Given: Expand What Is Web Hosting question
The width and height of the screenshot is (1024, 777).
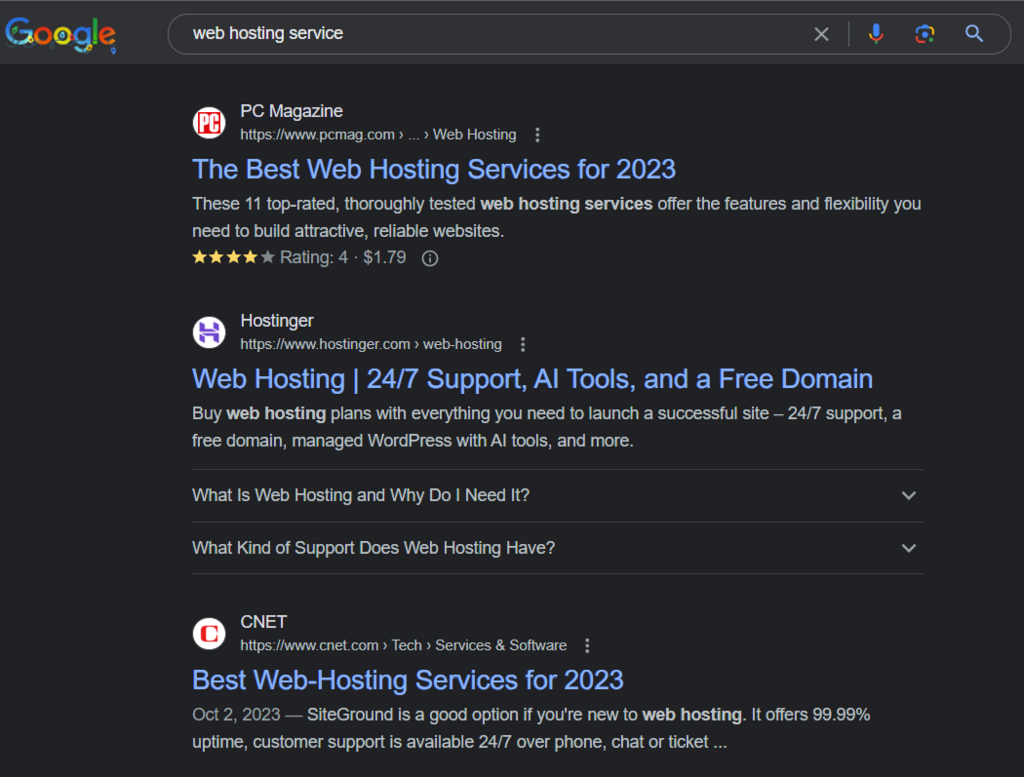Looking at the screenshot, I should pyautogui.click(x=558, y=495).
